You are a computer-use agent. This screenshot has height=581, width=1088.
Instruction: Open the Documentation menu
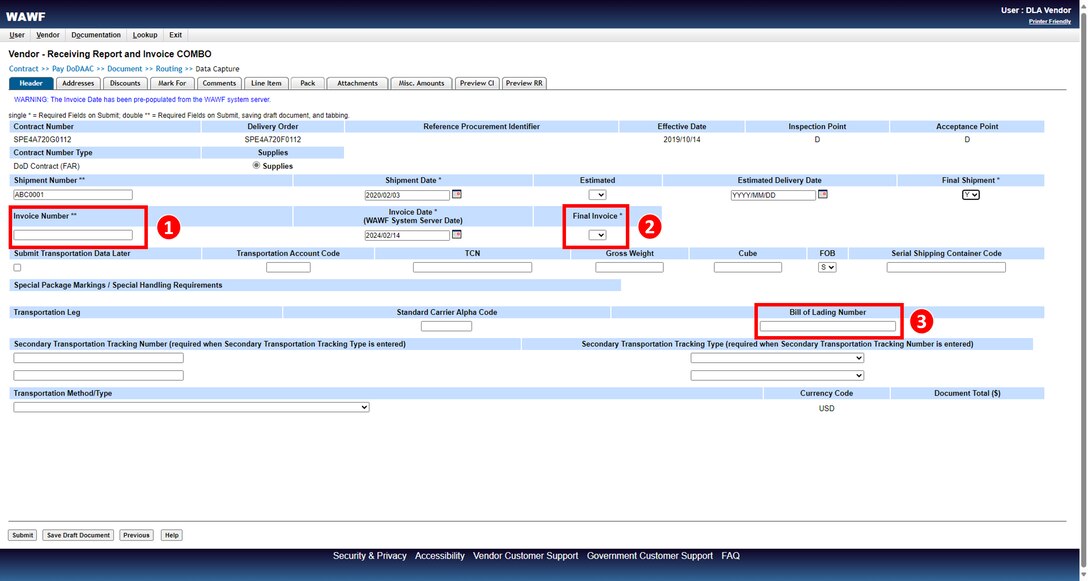click(96, 35)
